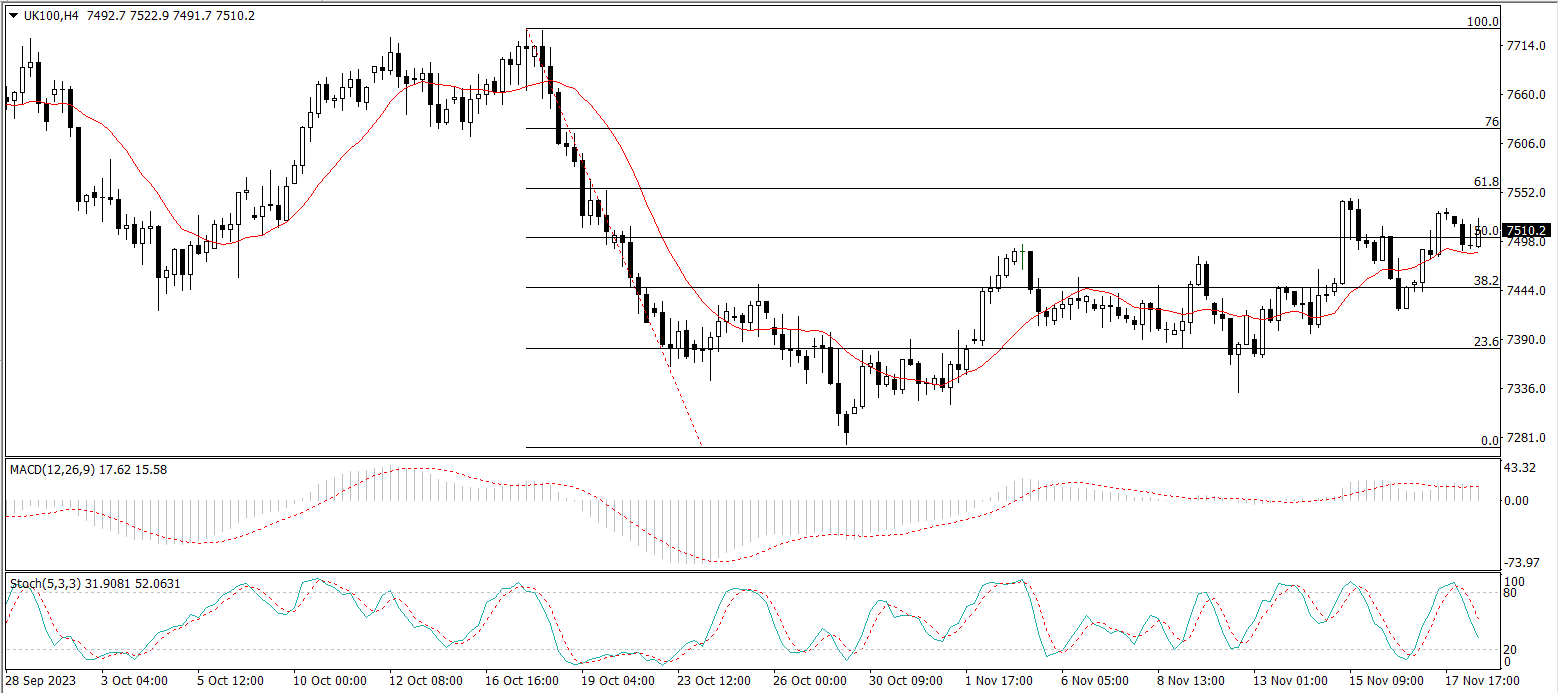Click the 23.6 Fibonacci level label

1486,341
